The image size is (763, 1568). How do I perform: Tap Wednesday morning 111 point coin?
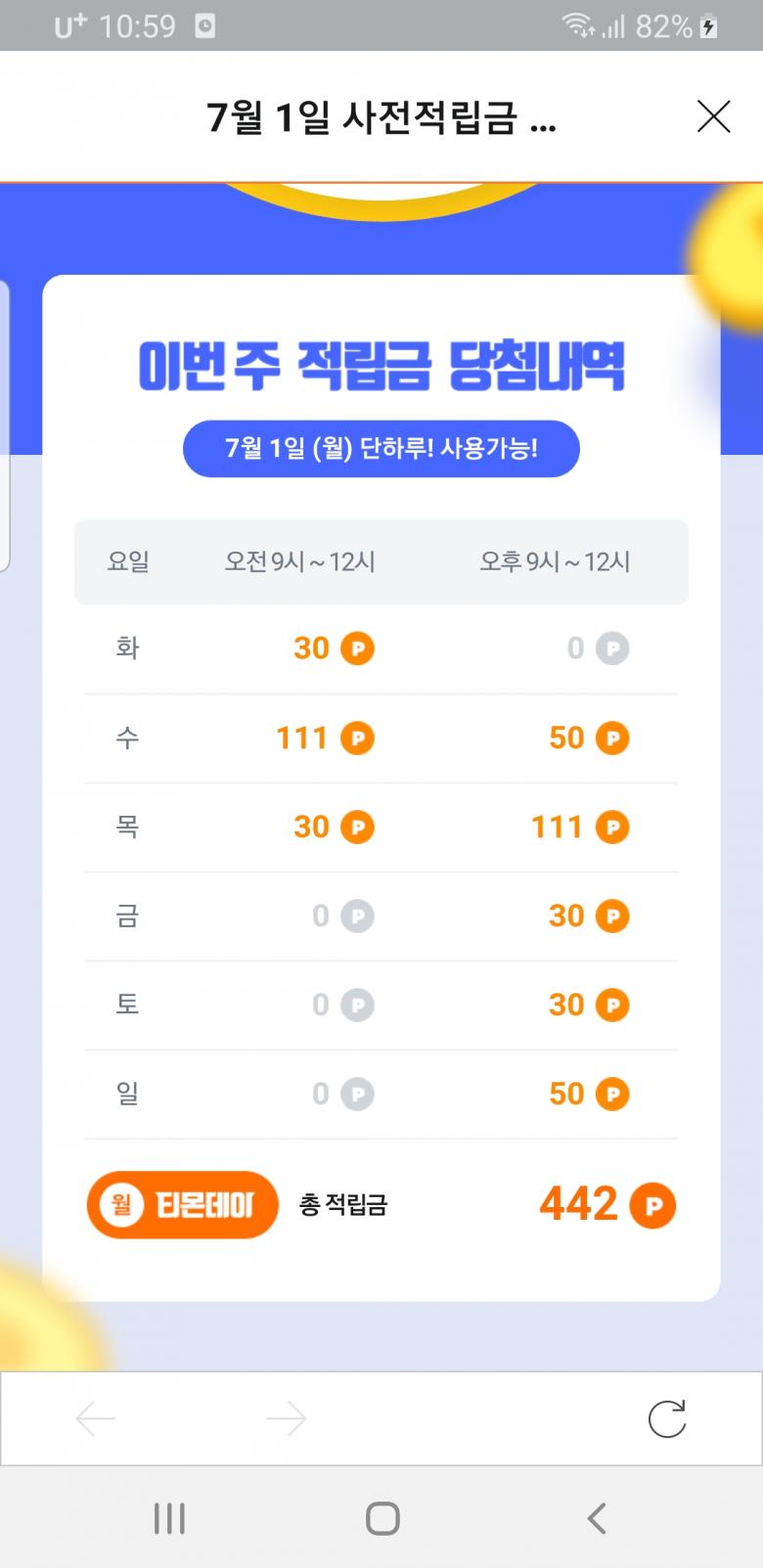(357, 739)
